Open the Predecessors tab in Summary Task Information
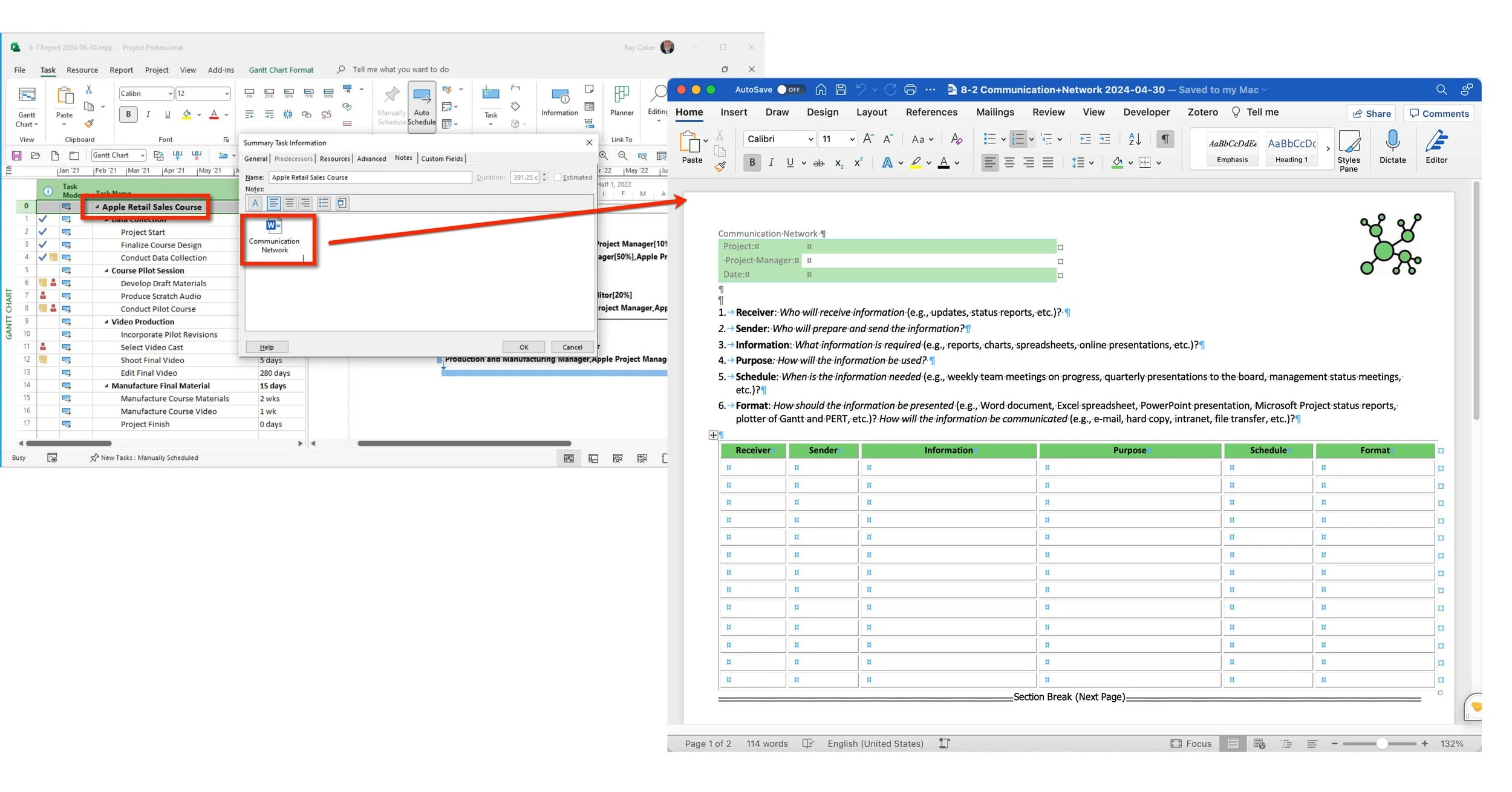1512x792 pixels. (293, 159)
